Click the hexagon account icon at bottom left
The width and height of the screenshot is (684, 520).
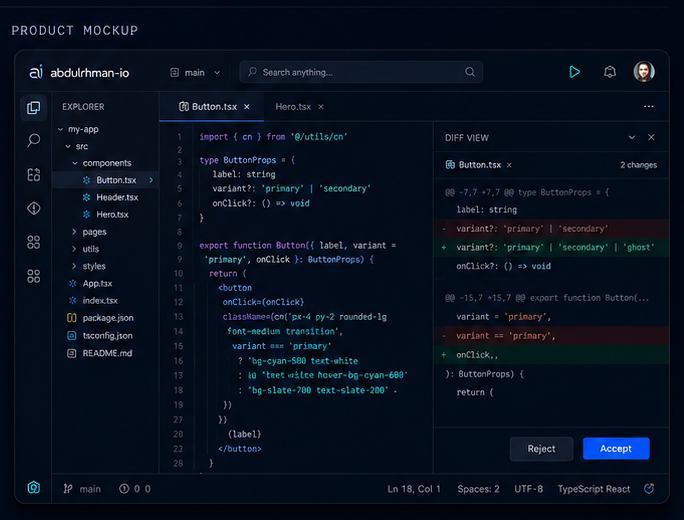click(34, 487)
